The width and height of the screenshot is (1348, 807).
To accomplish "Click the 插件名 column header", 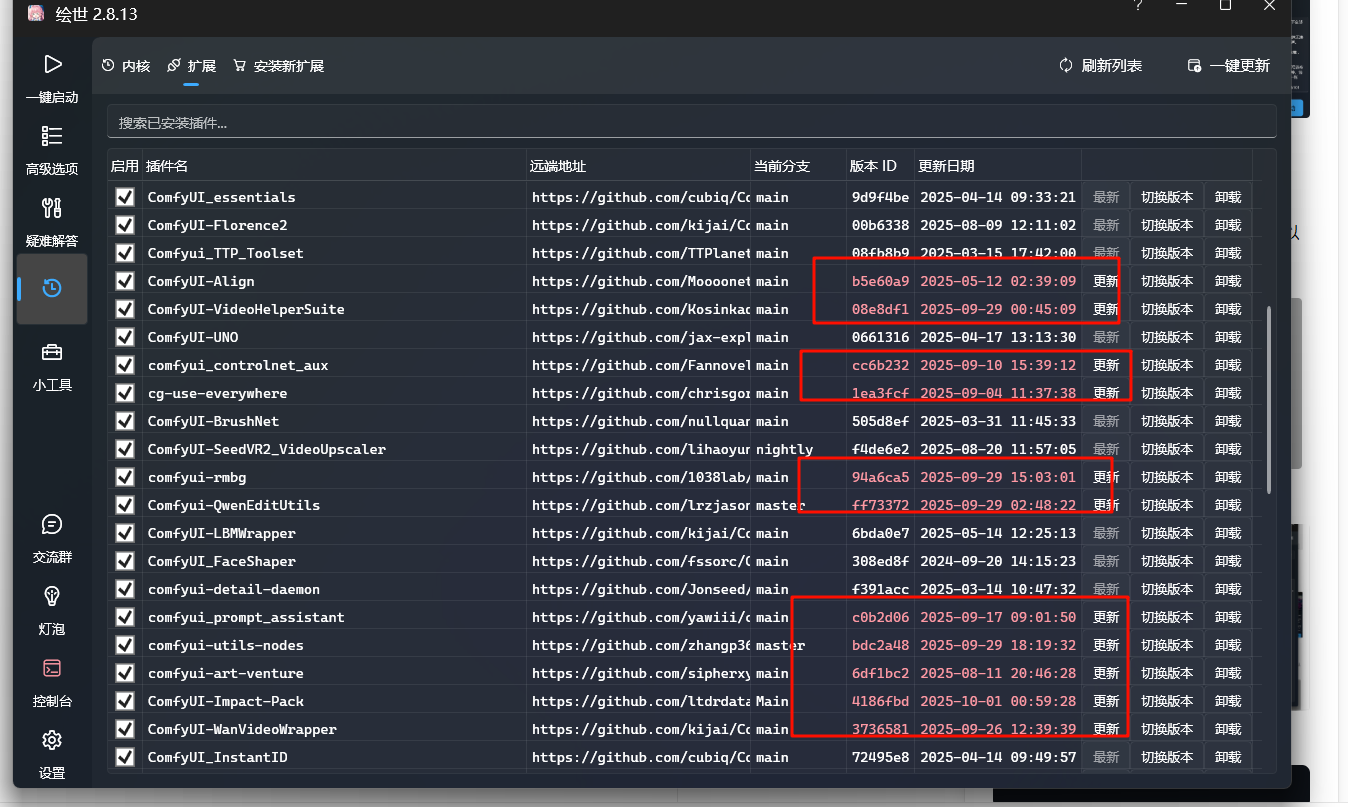I will coord(335,166).
